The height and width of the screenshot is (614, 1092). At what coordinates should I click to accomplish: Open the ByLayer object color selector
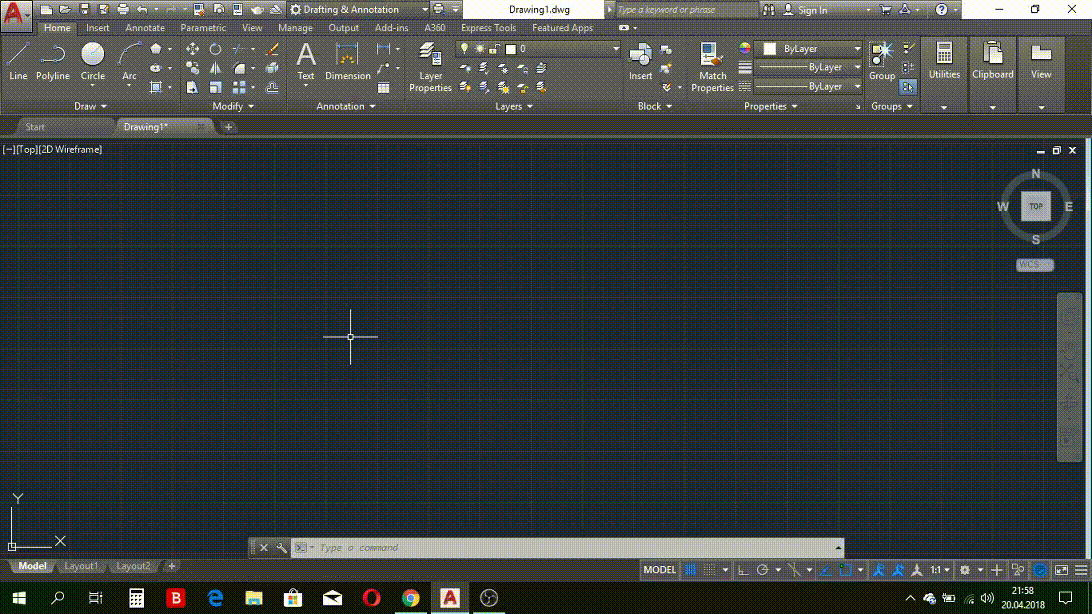tap(810, 48)
